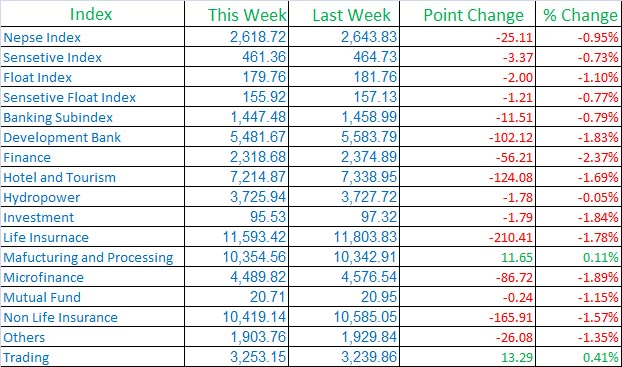Click Trading percent change 0.41%
This screenshot has height=367, width=622.
[600, 357]
